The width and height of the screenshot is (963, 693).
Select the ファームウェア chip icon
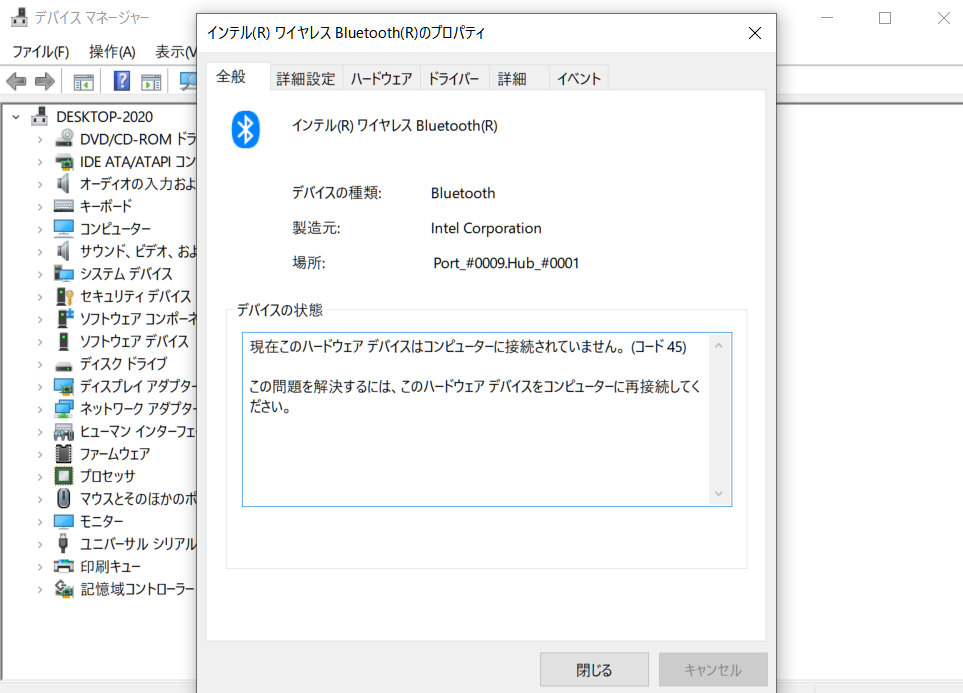[64, 453]
